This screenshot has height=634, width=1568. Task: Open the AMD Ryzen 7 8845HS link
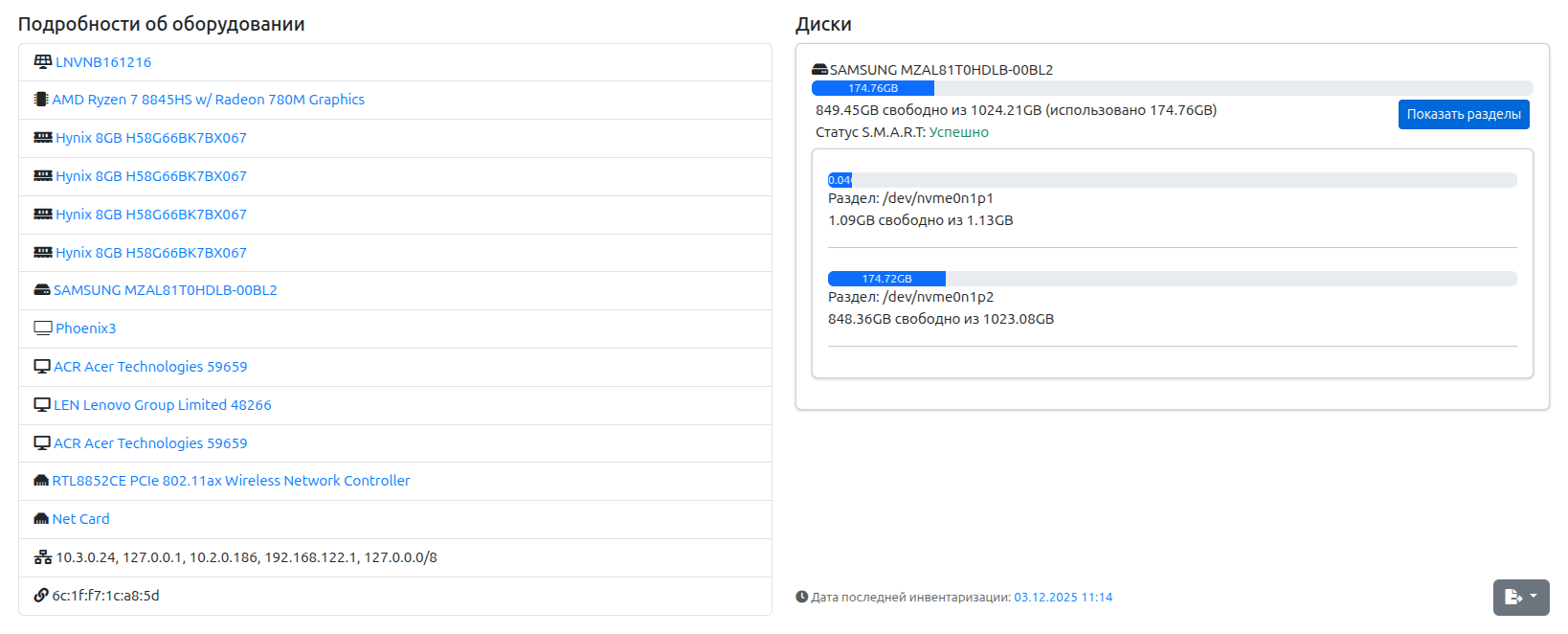208,100
